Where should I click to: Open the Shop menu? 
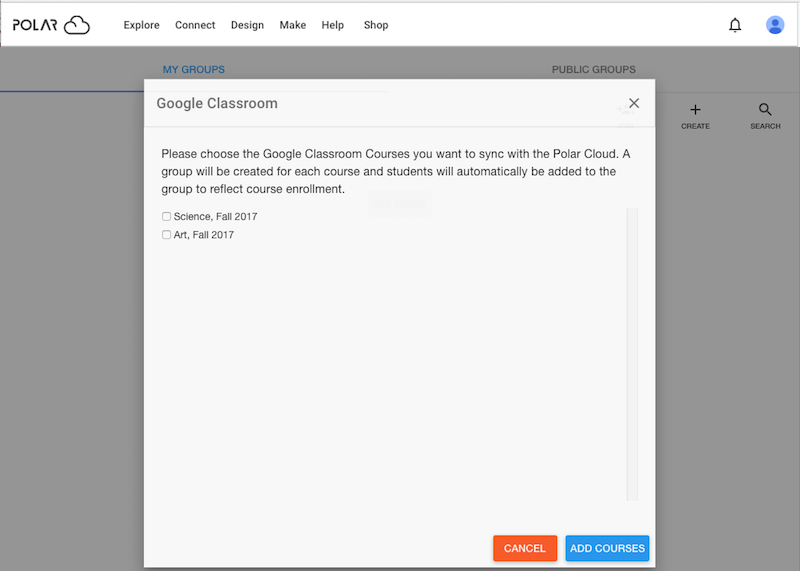coord(376,25)
